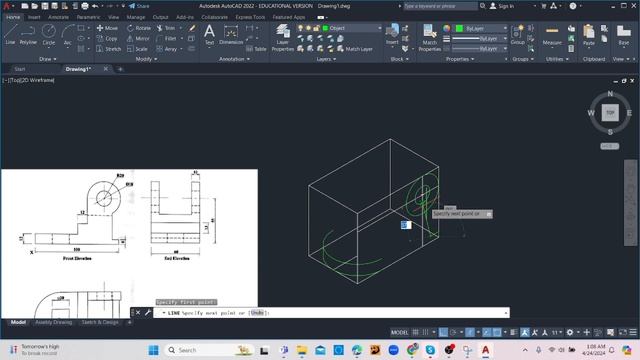Click the Trim tool
The width and height of the screenshot is (640, 360).
tap(166, 28)
